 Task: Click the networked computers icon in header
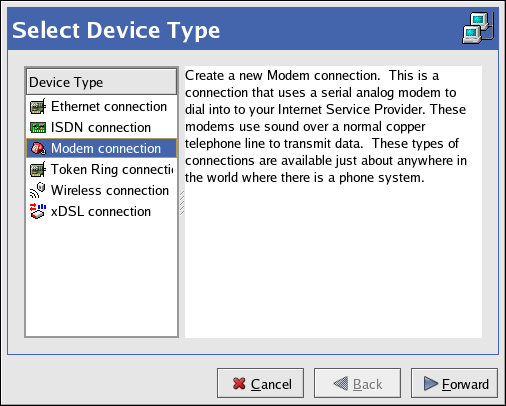pyautogui.click(x=477, y=28)
